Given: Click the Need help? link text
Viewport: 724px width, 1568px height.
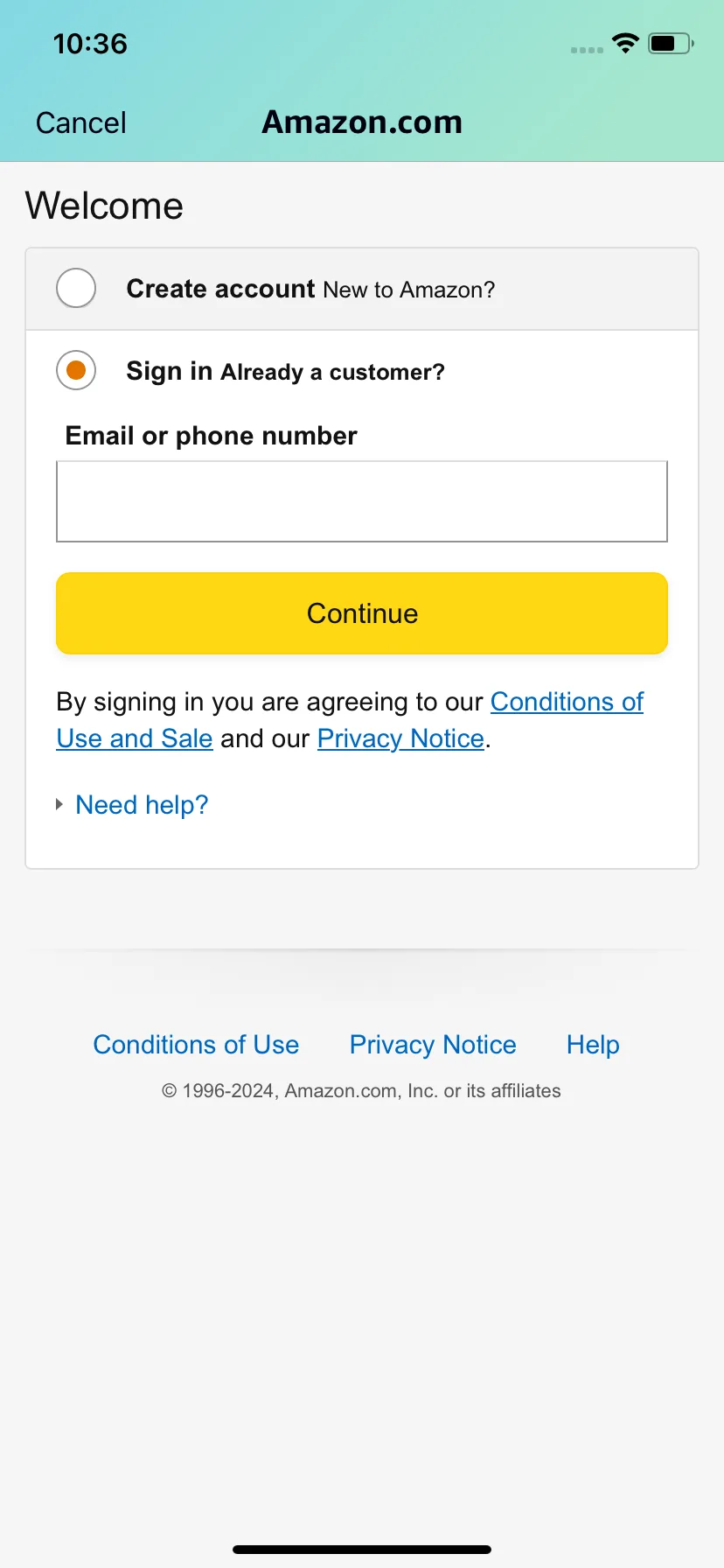Looking at the screenshot, I should 142,805.
